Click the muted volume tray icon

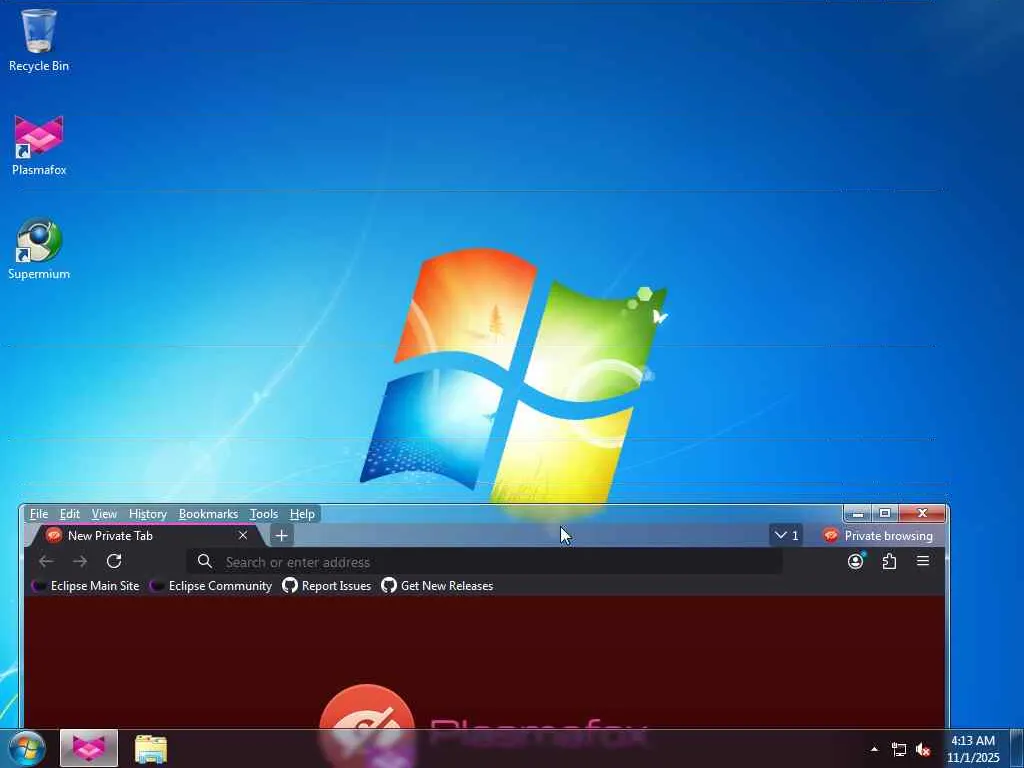point(923,749)
